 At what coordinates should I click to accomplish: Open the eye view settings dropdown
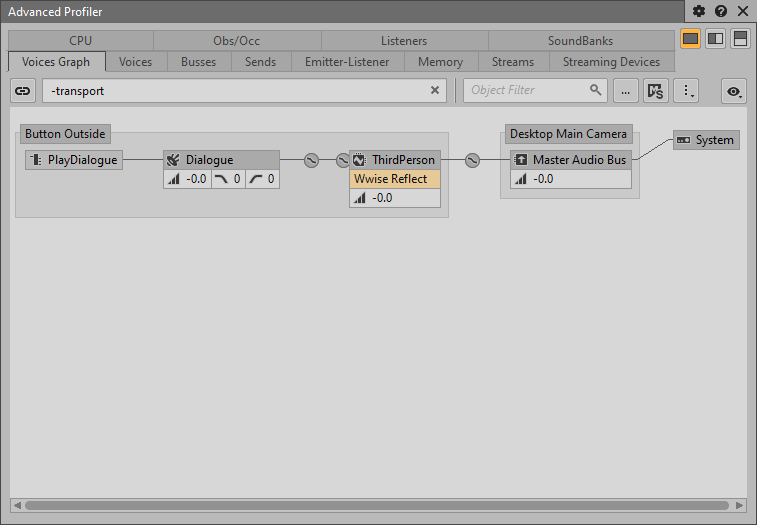point(734,91)
